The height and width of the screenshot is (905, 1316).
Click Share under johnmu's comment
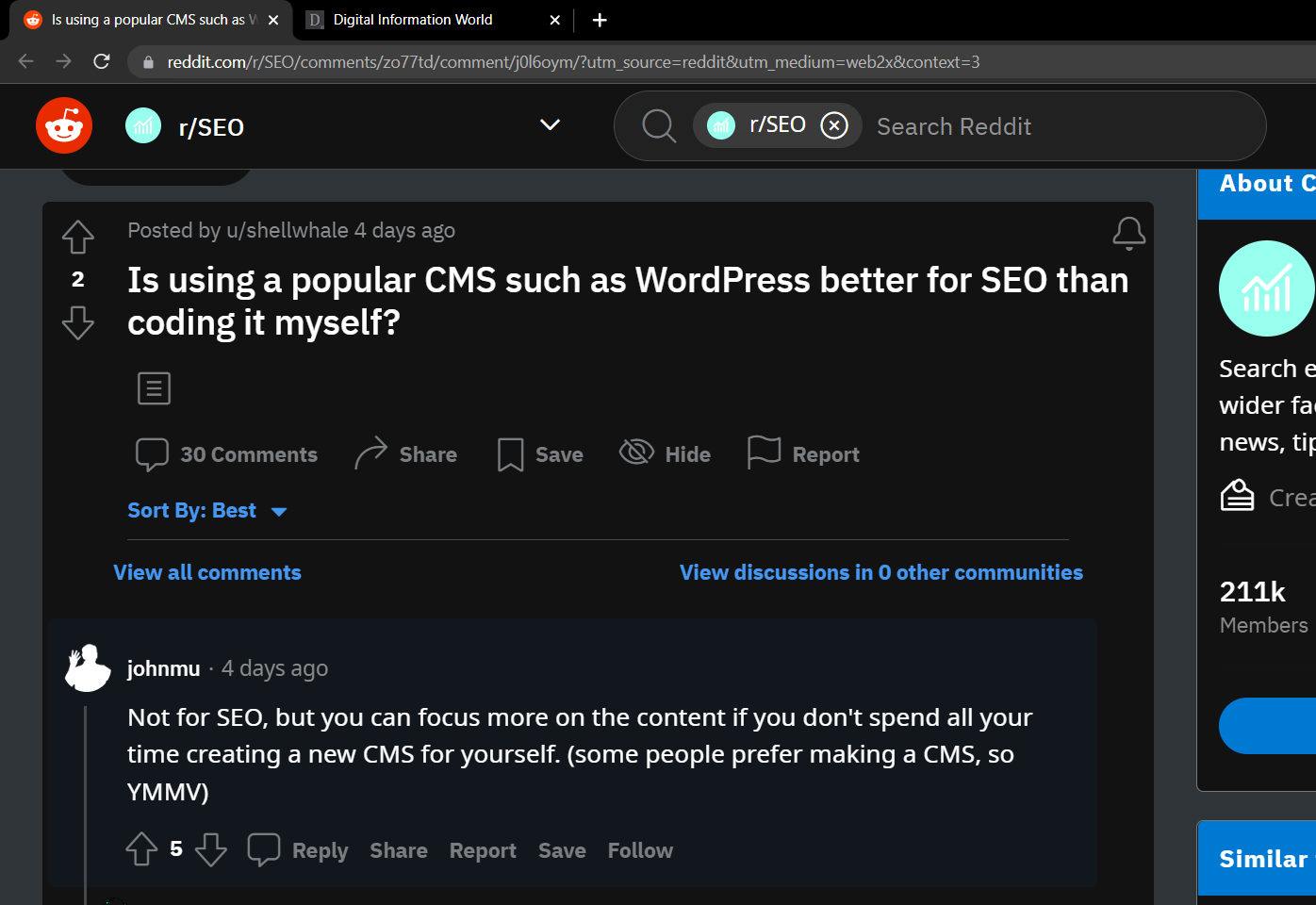[399, 850]
